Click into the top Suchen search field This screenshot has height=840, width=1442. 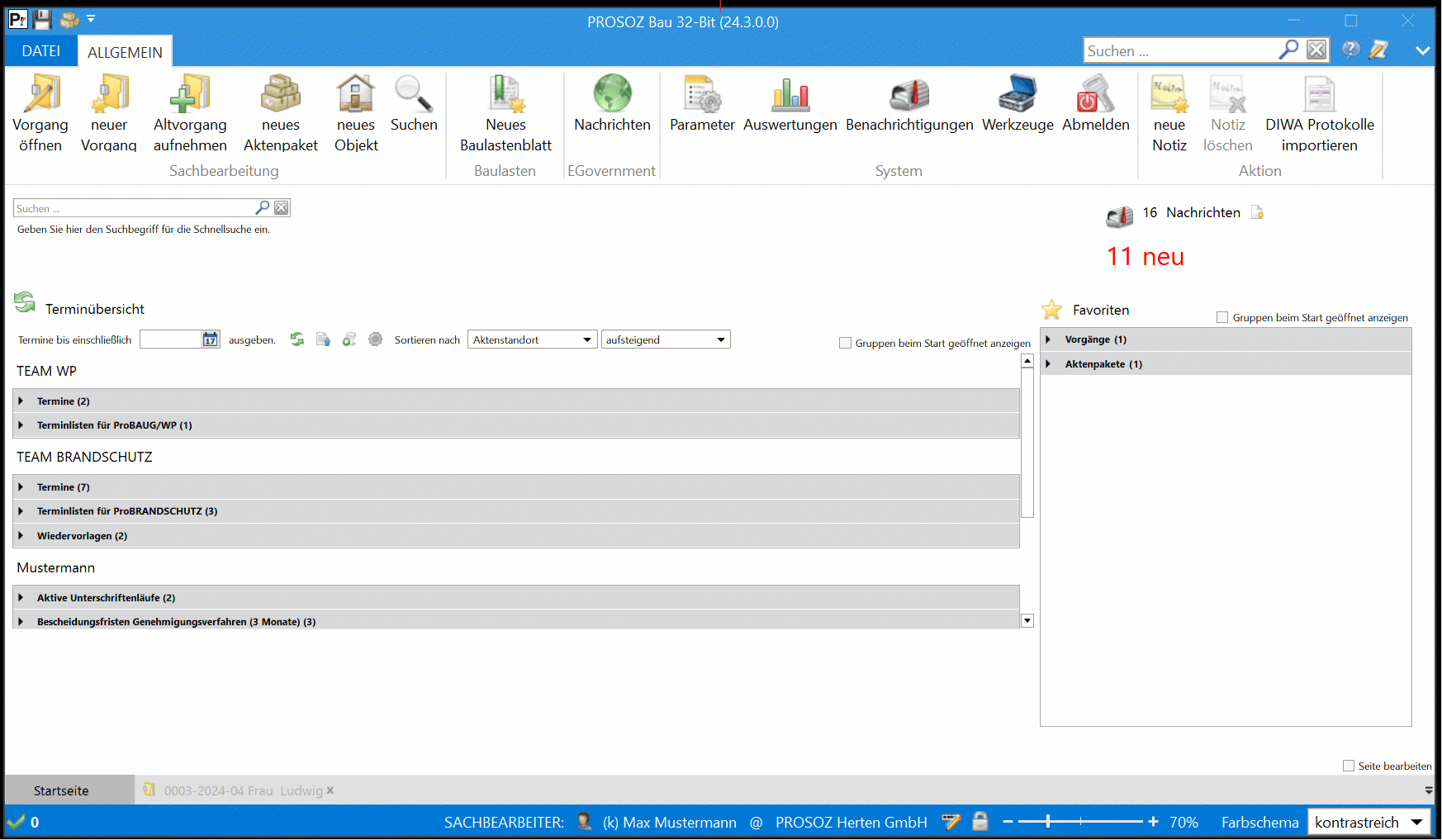1181,50
